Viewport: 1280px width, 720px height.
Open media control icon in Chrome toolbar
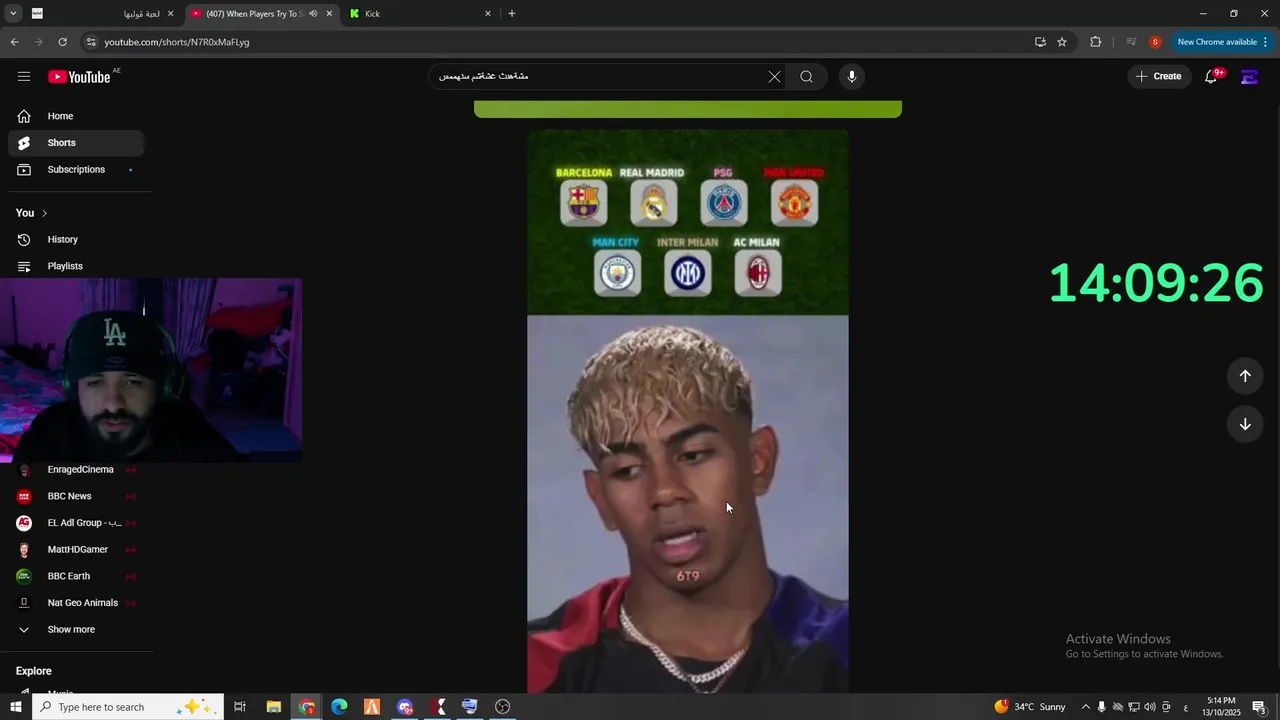click(1131, 42)
